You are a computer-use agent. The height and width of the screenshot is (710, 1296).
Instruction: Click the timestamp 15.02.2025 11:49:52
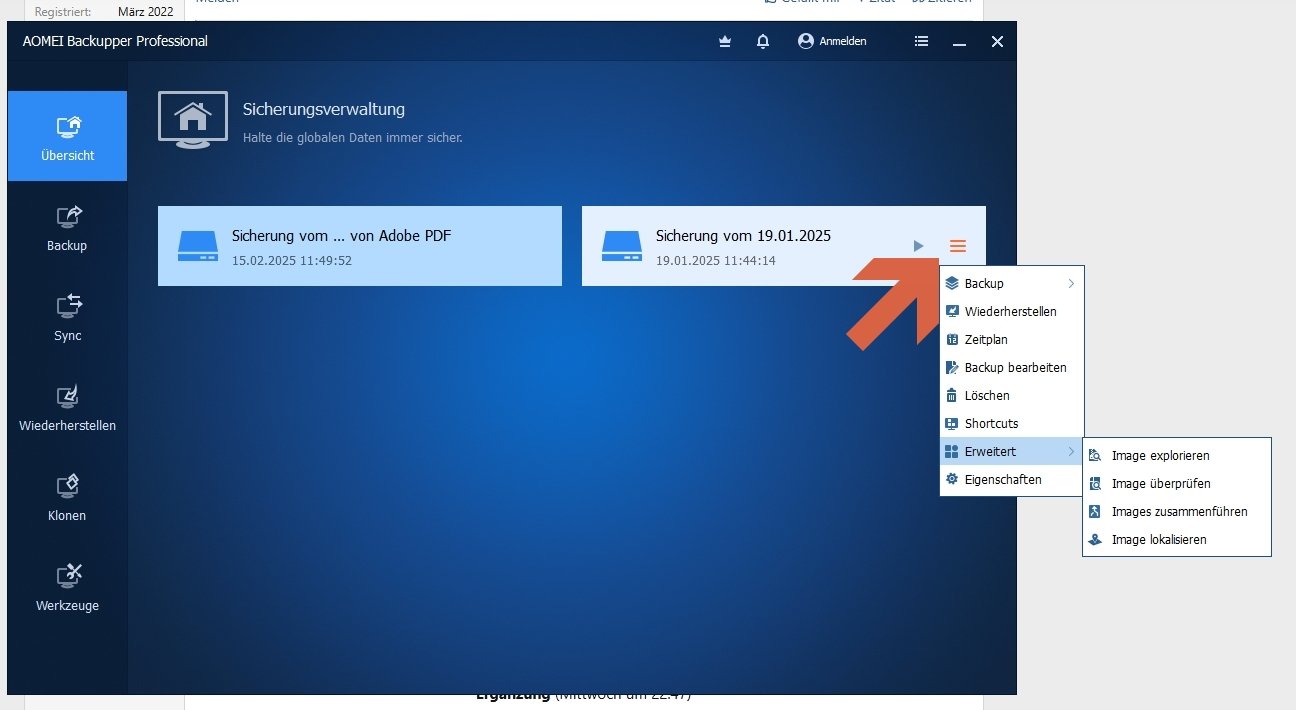pos(292,261)
